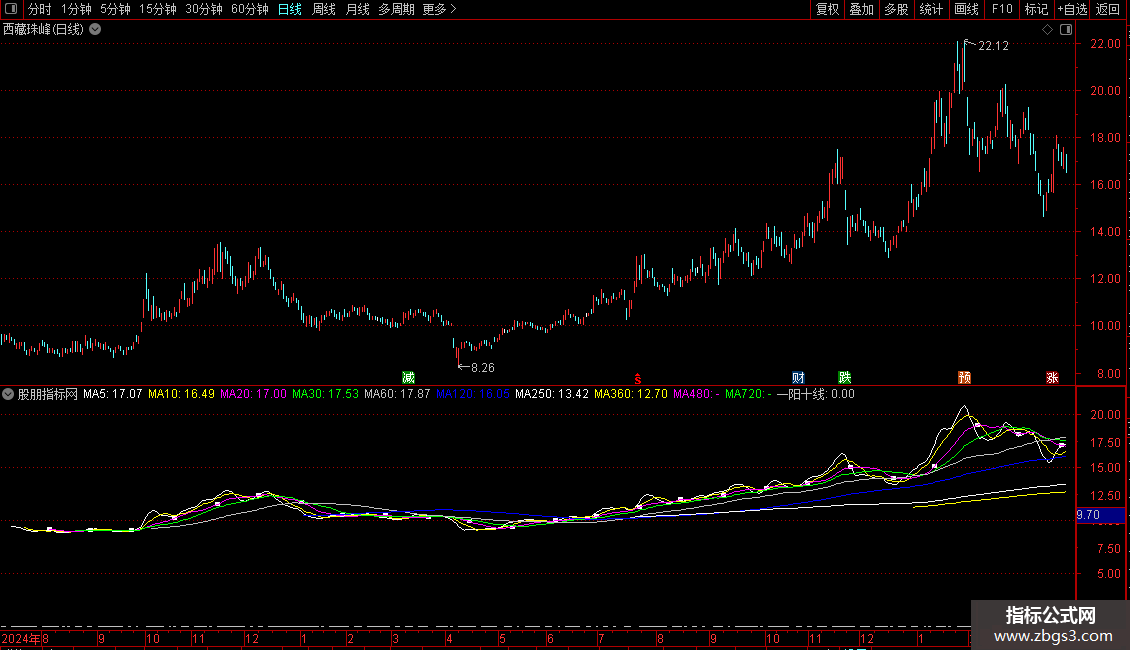Click the red S event marker
The width and height of the screenshot is (1130, 650).
[x=638, y=379]
